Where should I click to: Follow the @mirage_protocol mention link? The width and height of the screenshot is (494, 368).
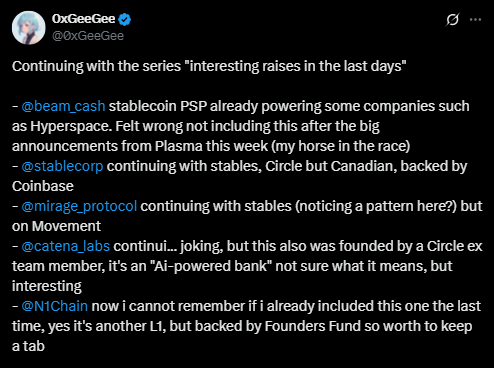[79, 206]
